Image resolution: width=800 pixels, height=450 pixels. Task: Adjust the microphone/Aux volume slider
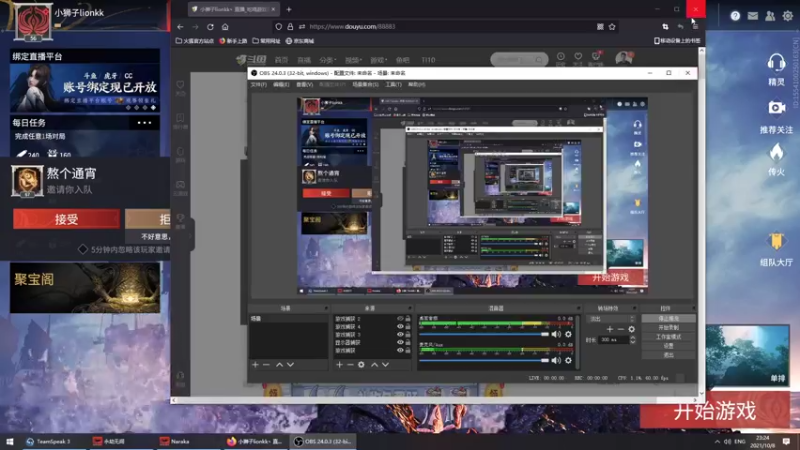(484, 360)
